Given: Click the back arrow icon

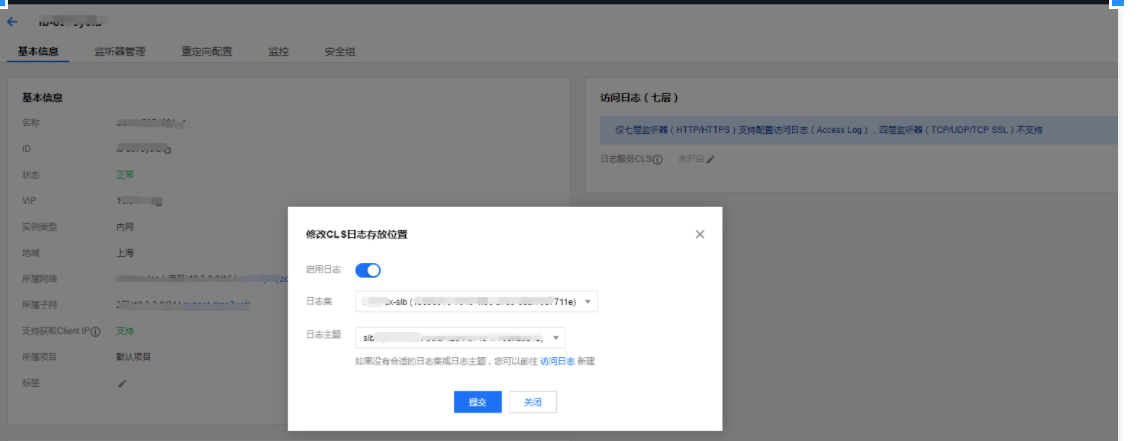Looking at the screenshot, I should click(12, 22).
